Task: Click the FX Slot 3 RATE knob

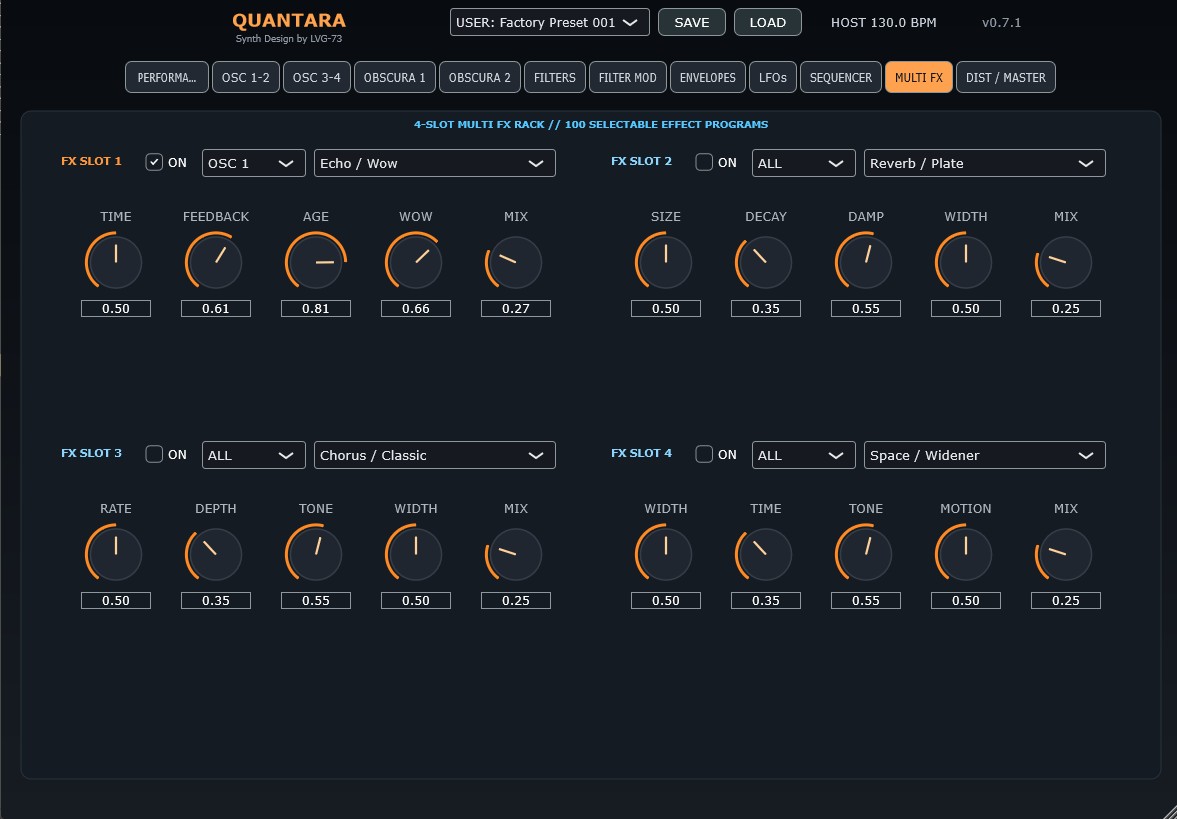Action: click(x=115, y=554)
